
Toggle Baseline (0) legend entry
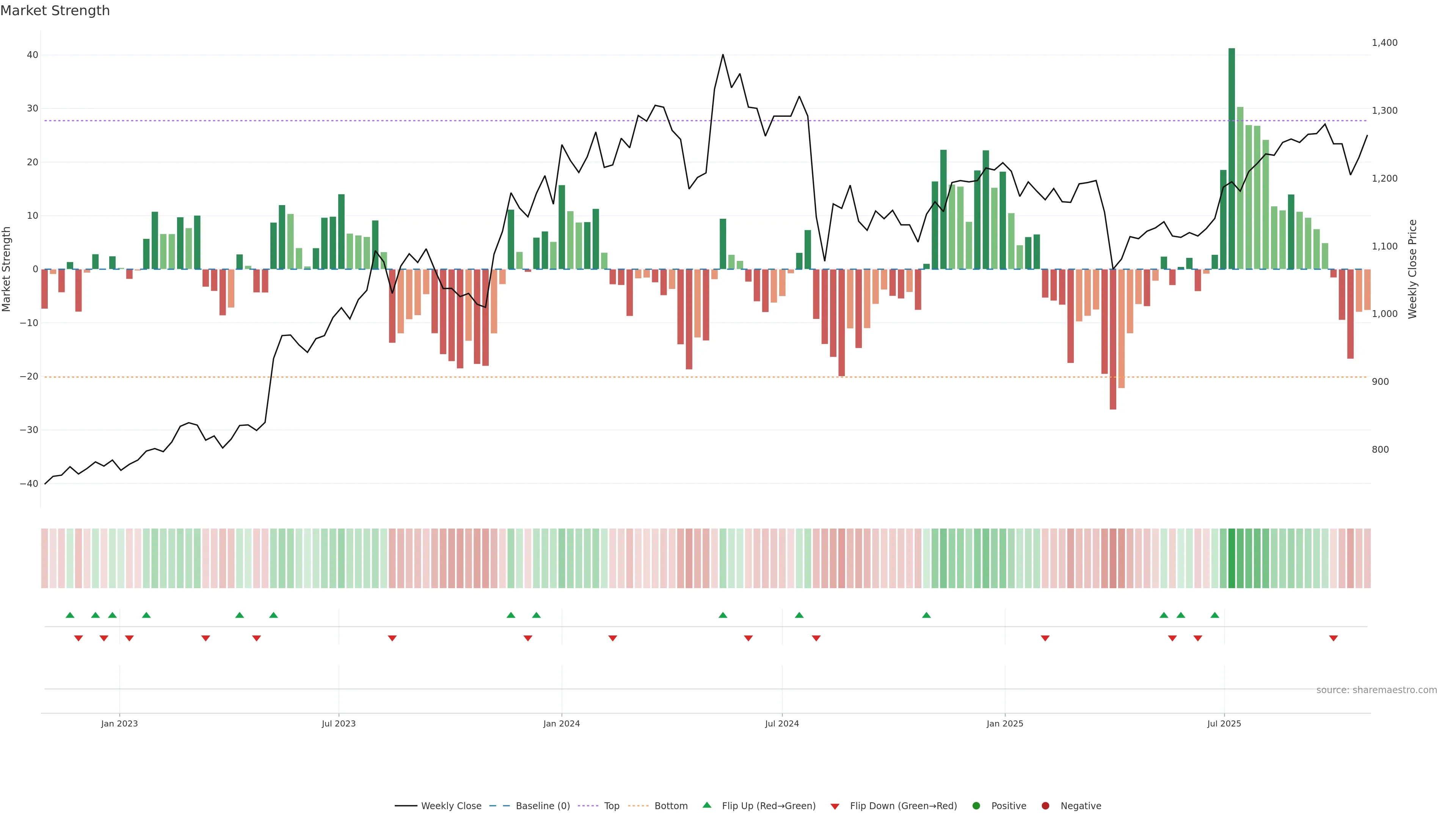click(x=542, y=806)
